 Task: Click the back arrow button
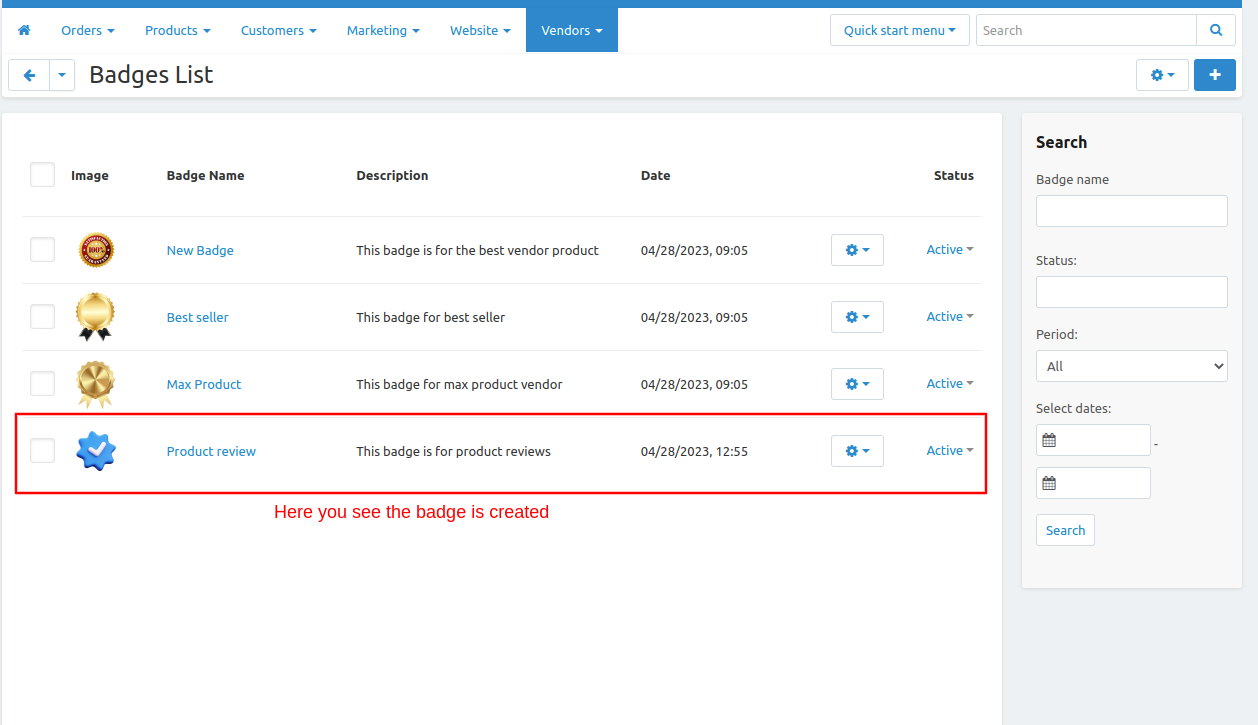point(29,75)
